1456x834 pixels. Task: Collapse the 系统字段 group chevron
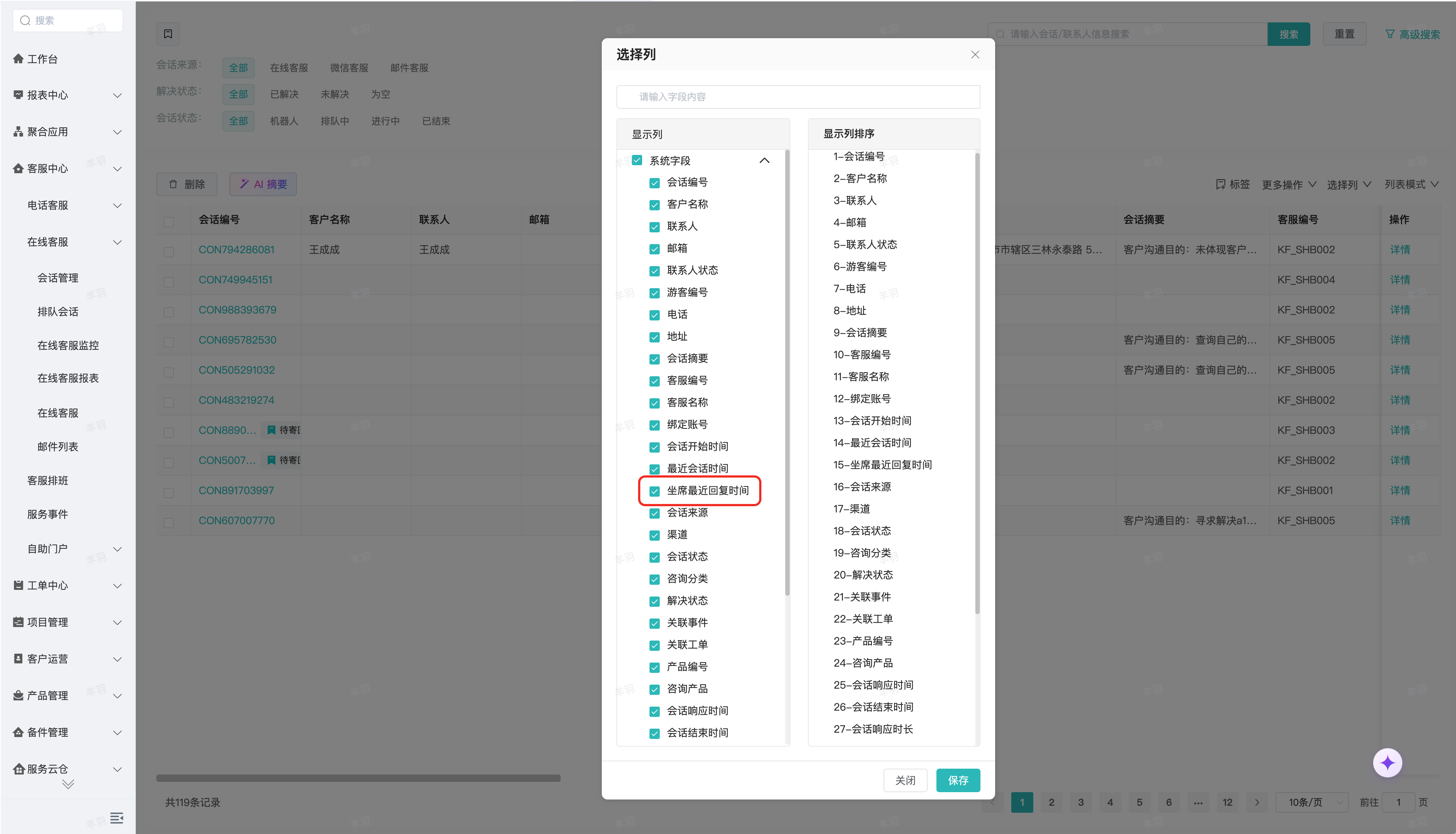764,160
